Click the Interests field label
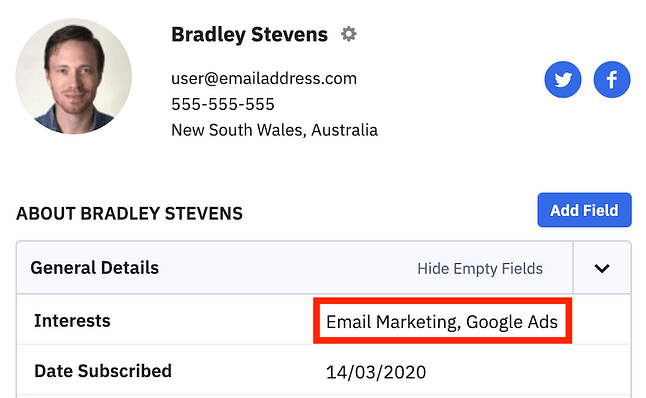Viewport: 646px width, 398px height. (72, 321)
